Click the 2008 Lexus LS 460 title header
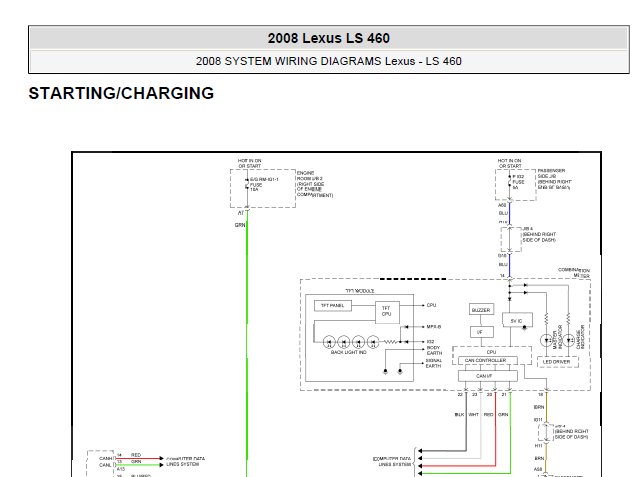The width and height of the screenshot is (639, 477). [x=328, y=38]
